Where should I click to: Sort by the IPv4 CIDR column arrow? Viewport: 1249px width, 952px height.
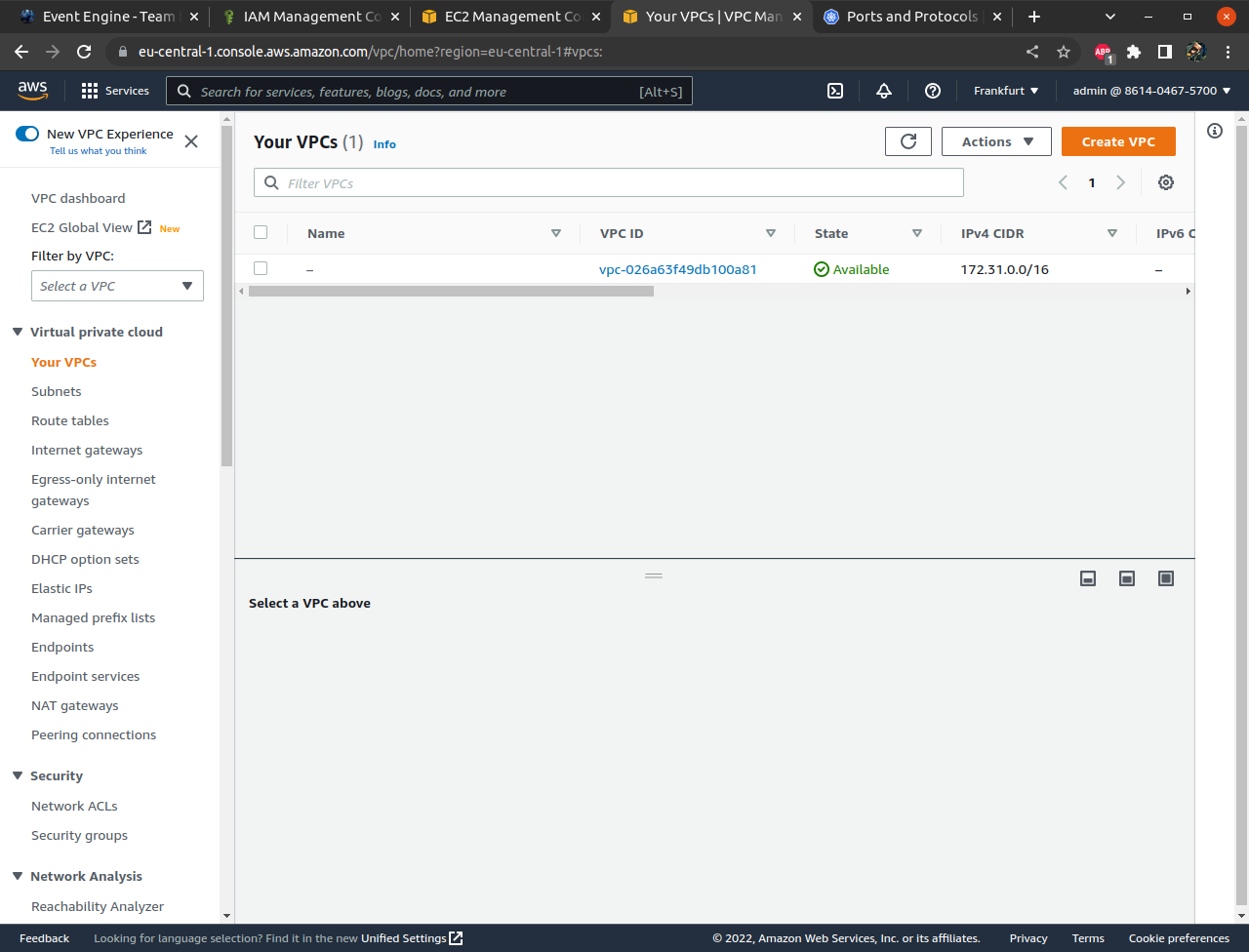coord(1112,233)
